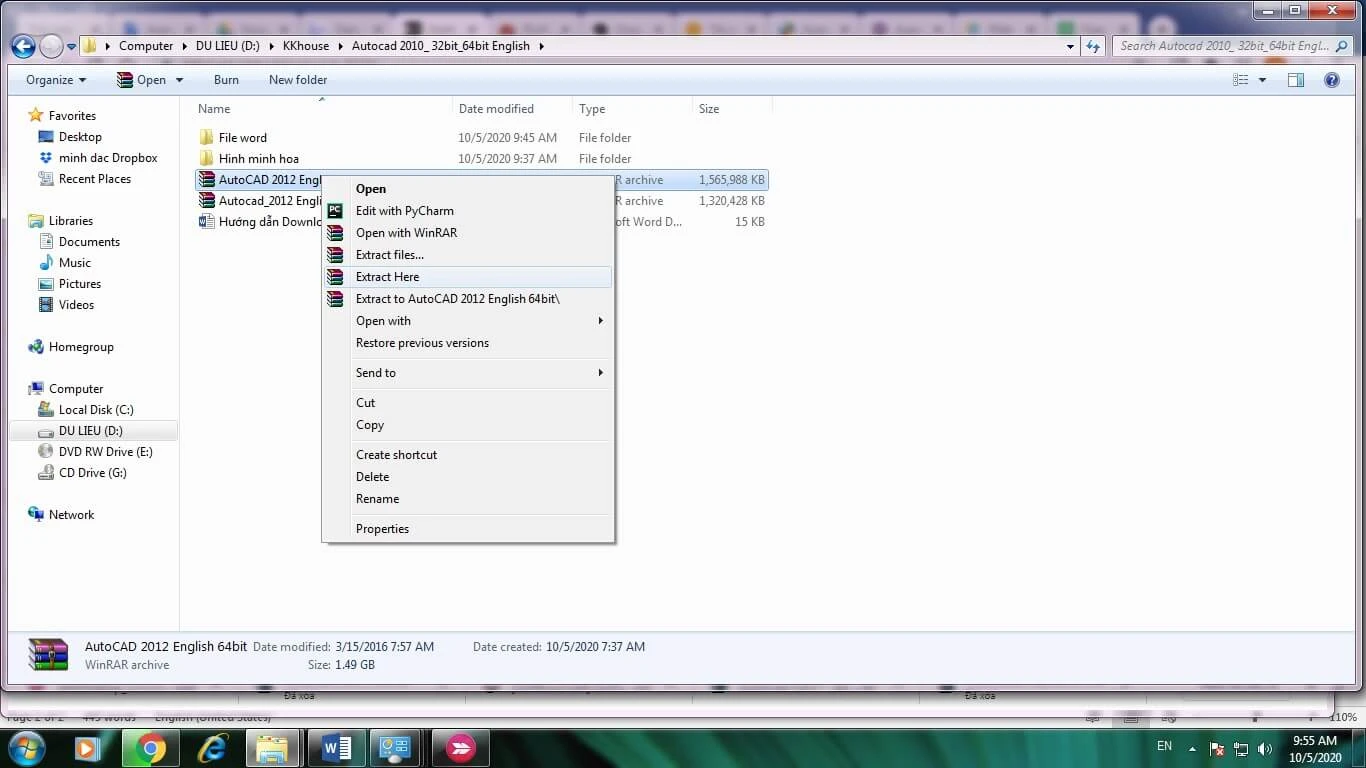Screen dimensions: 1366x768
Task: Expand the Open with submenu
Action: tap(468, 321)
